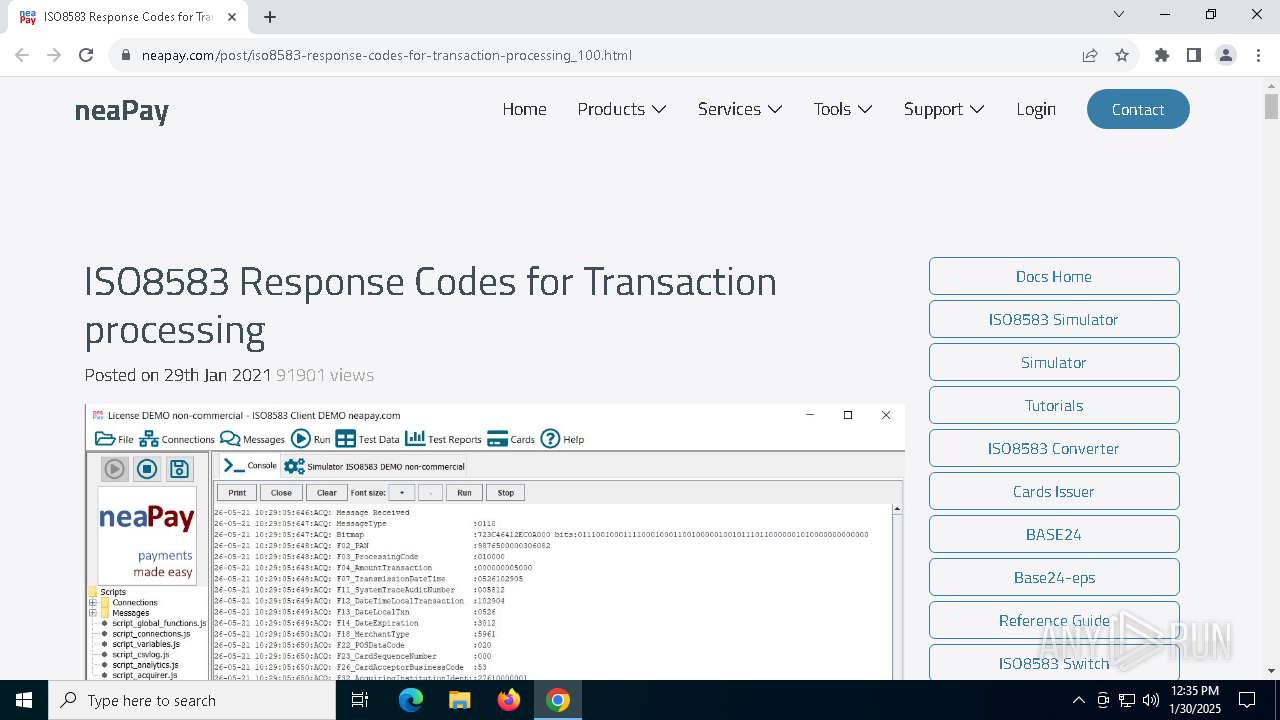
Task: Increase font size with plus button
Action: point(402,492)
